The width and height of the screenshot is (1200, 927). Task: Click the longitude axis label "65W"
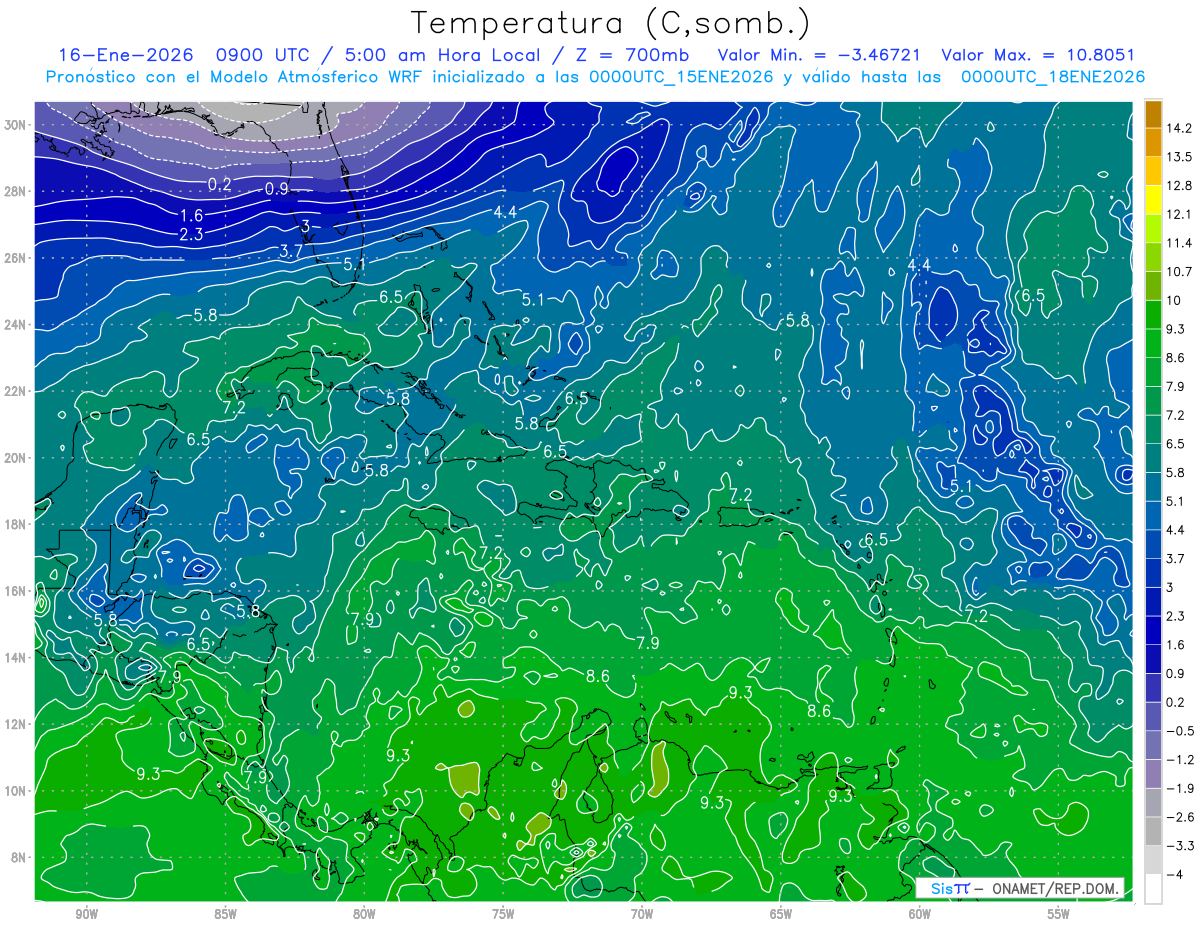click(x=781, y=914)
